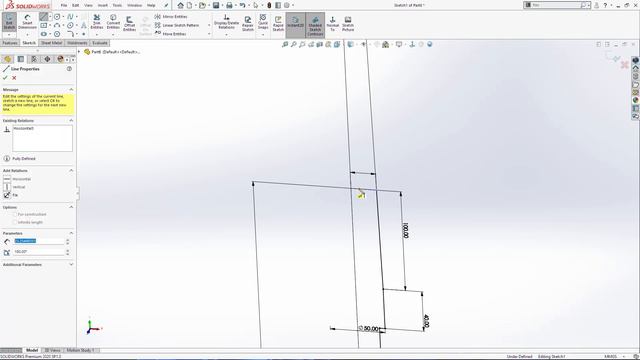Cancel Line Properties with the red X
This screenshot has width=640, height=360.
pos(14,78)
